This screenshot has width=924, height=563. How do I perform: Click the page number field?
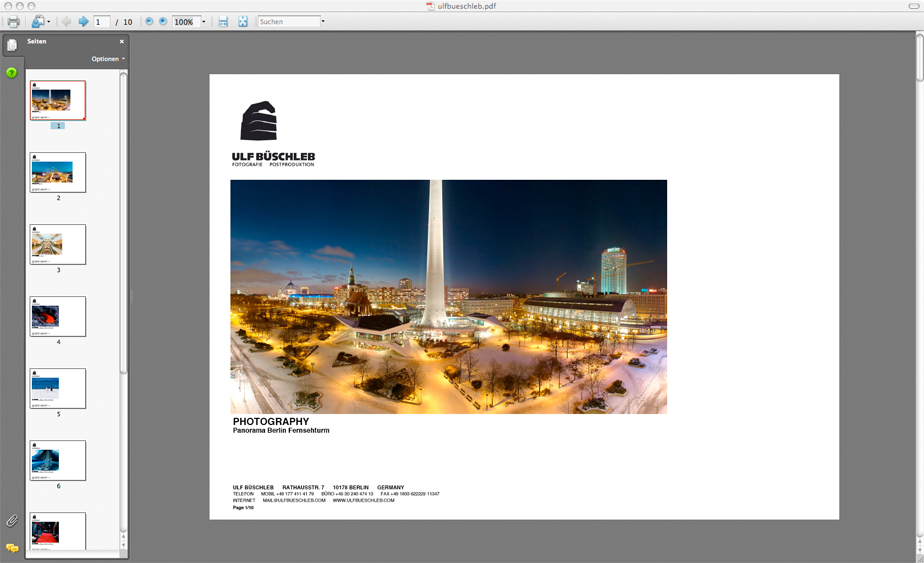point(101,21)
